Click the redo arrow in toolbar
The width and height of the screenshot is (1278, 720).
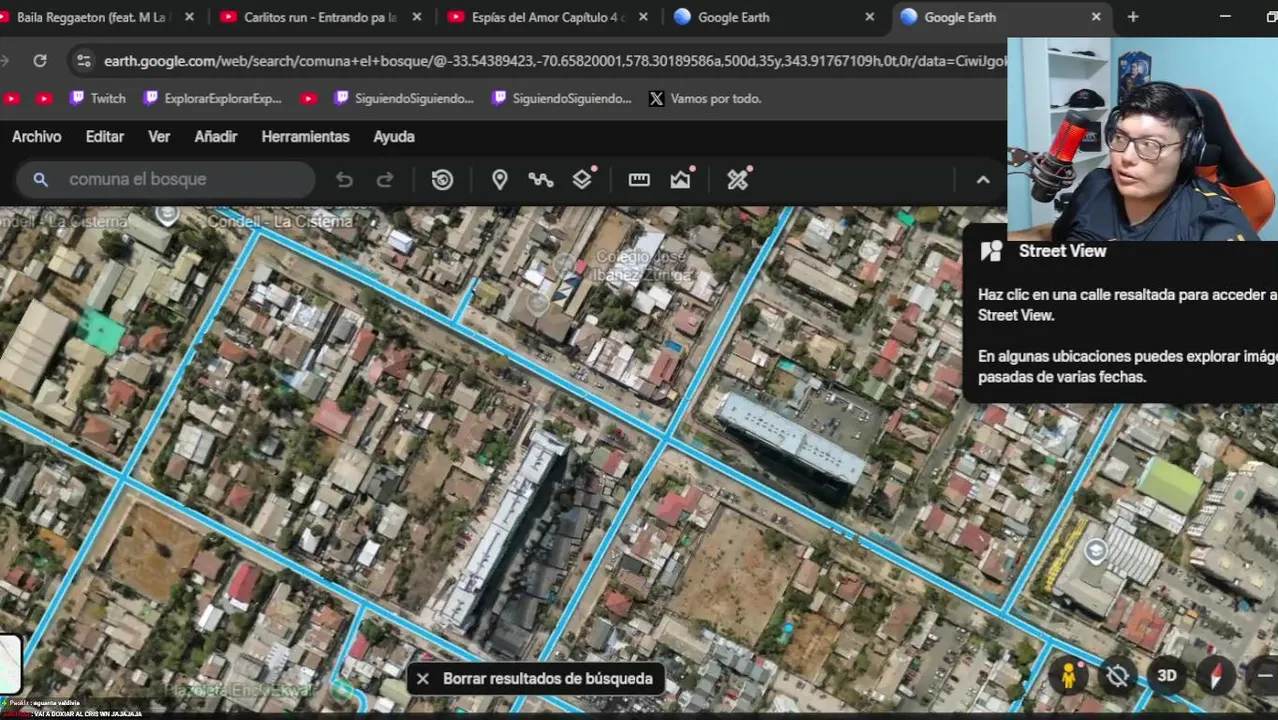[385, 179]
